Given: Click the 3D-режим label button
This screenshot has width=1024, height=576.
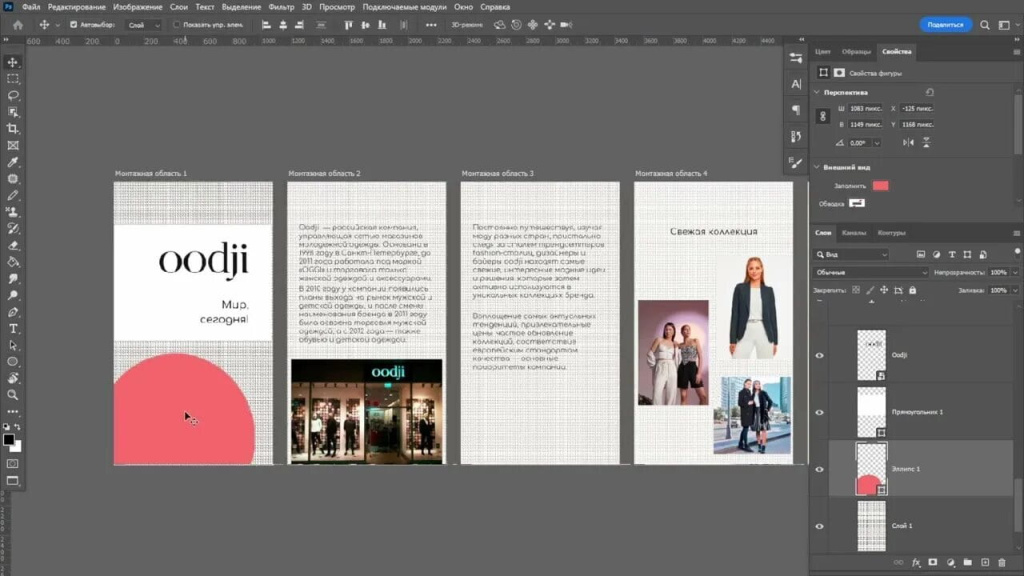Looking at the screenshot, I should point(467,25).
